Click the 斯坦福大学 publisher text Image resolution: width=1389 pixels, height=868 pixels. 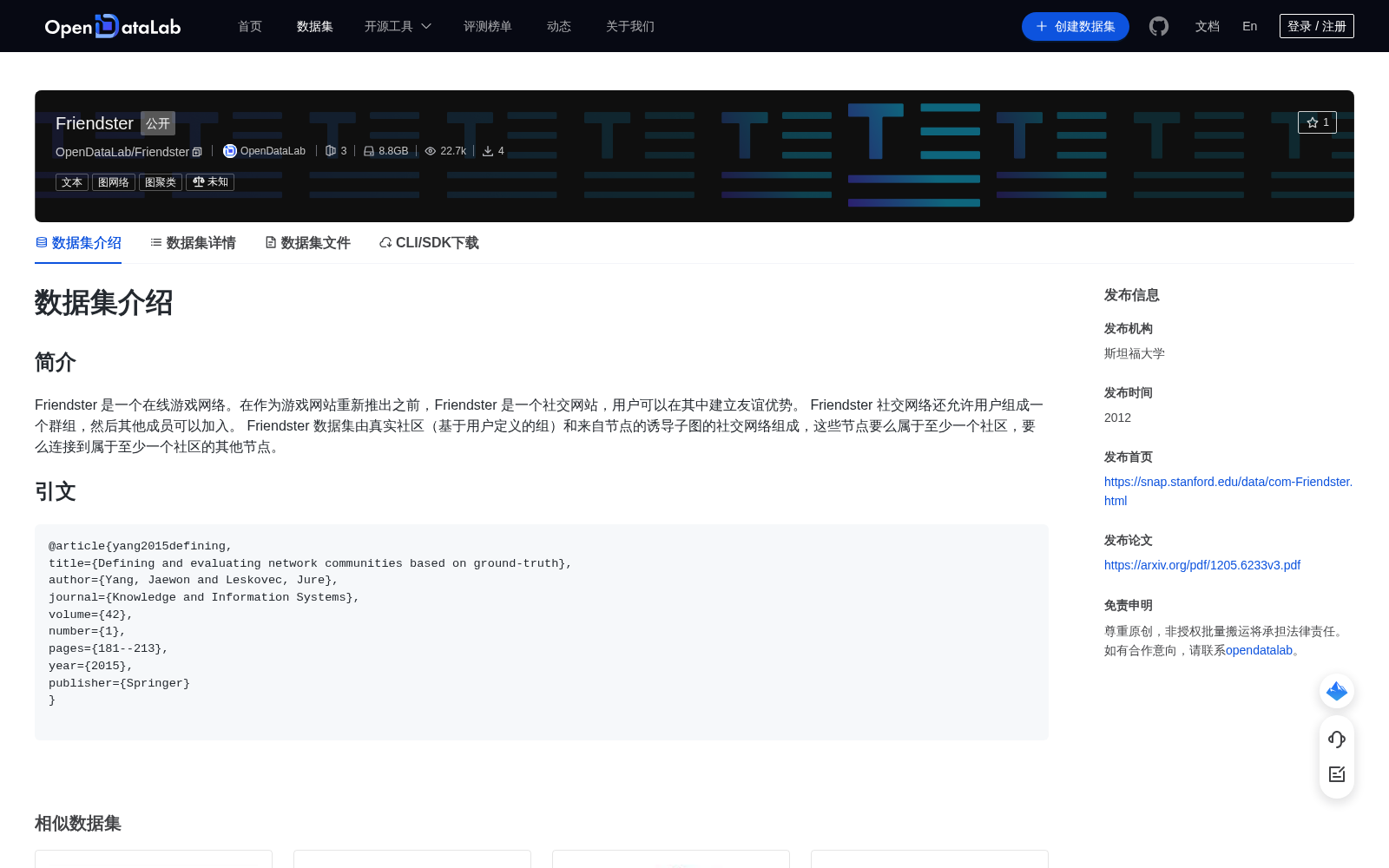[1135, 353]
